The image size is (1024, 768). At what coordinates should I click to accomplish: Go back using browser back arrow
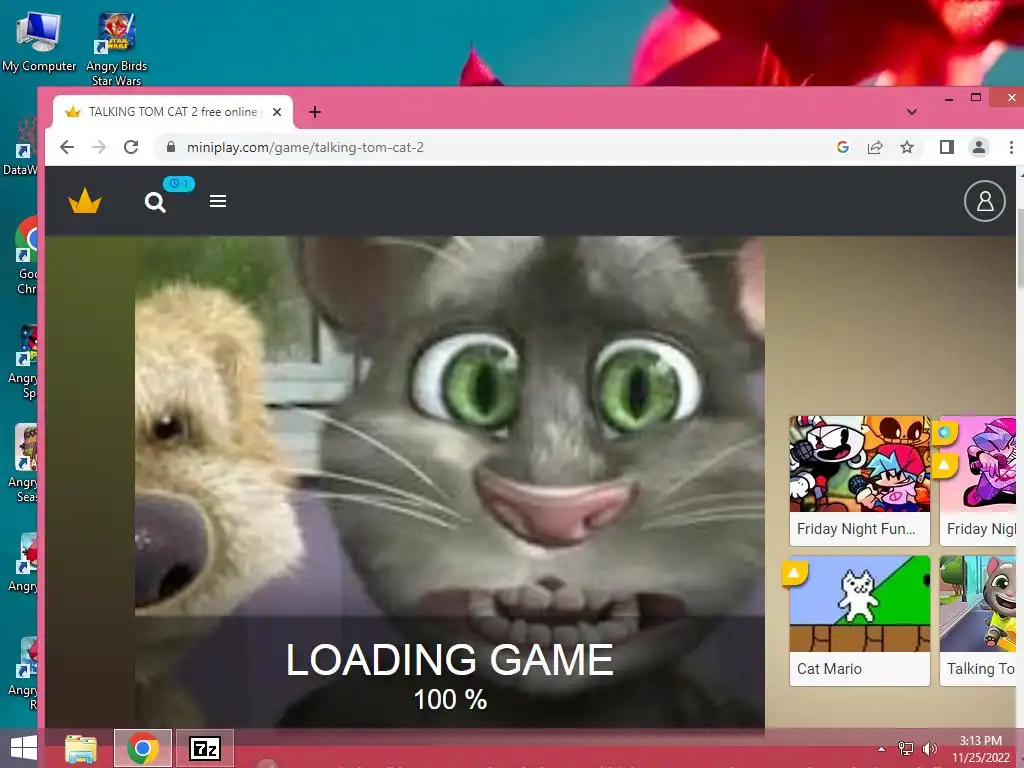click(x=67, y=147)
